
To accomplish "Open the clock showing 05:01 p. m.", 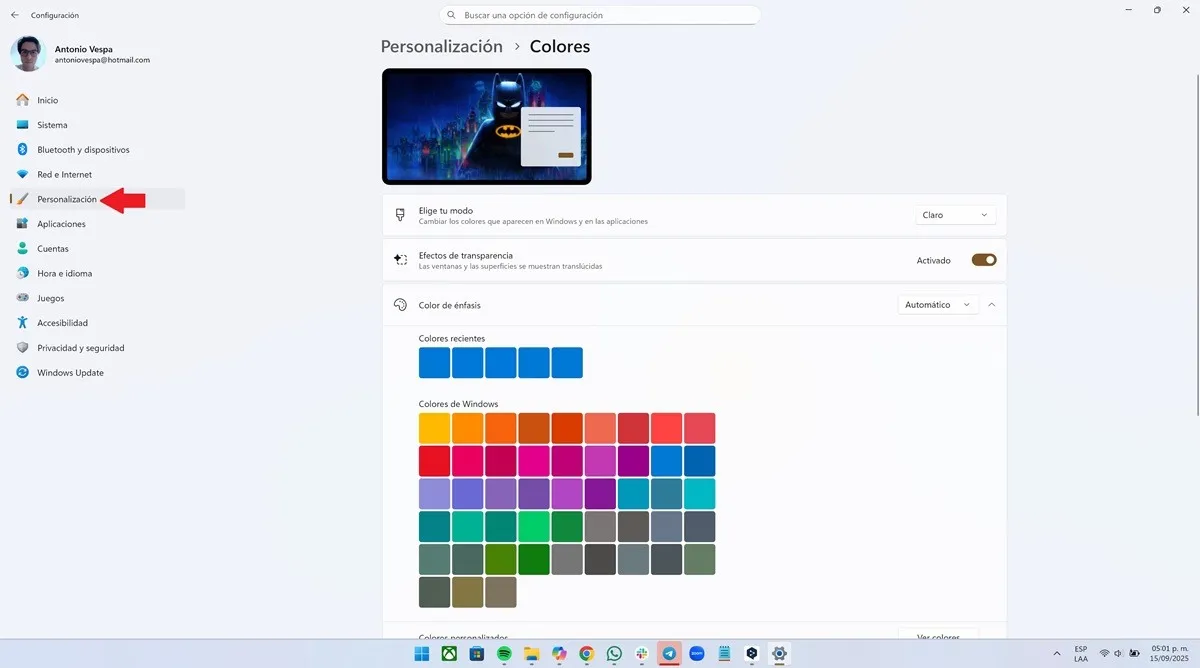I will pos(1168,654).
